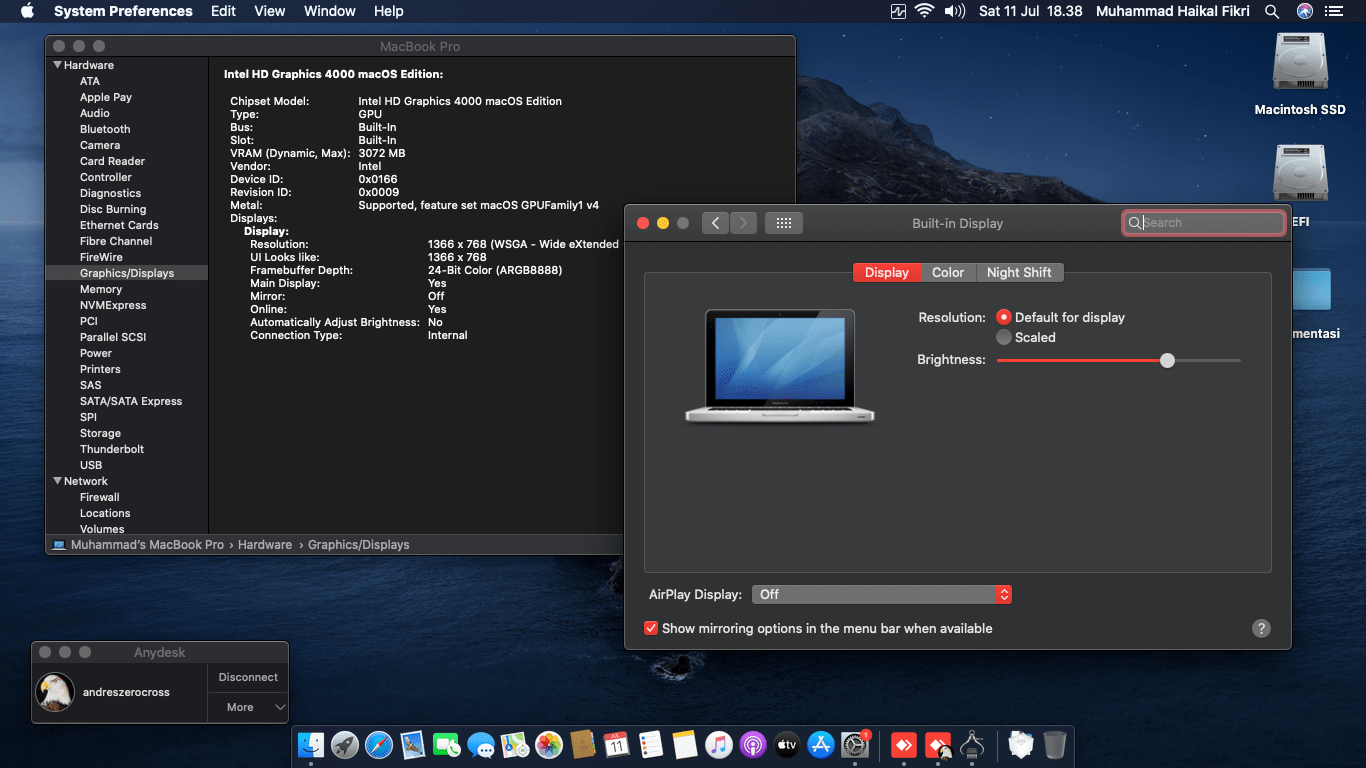1366x768 pixels.
Task: Open Contacts from the Dock
Action: pyautogui.click(x=583, y=745)
